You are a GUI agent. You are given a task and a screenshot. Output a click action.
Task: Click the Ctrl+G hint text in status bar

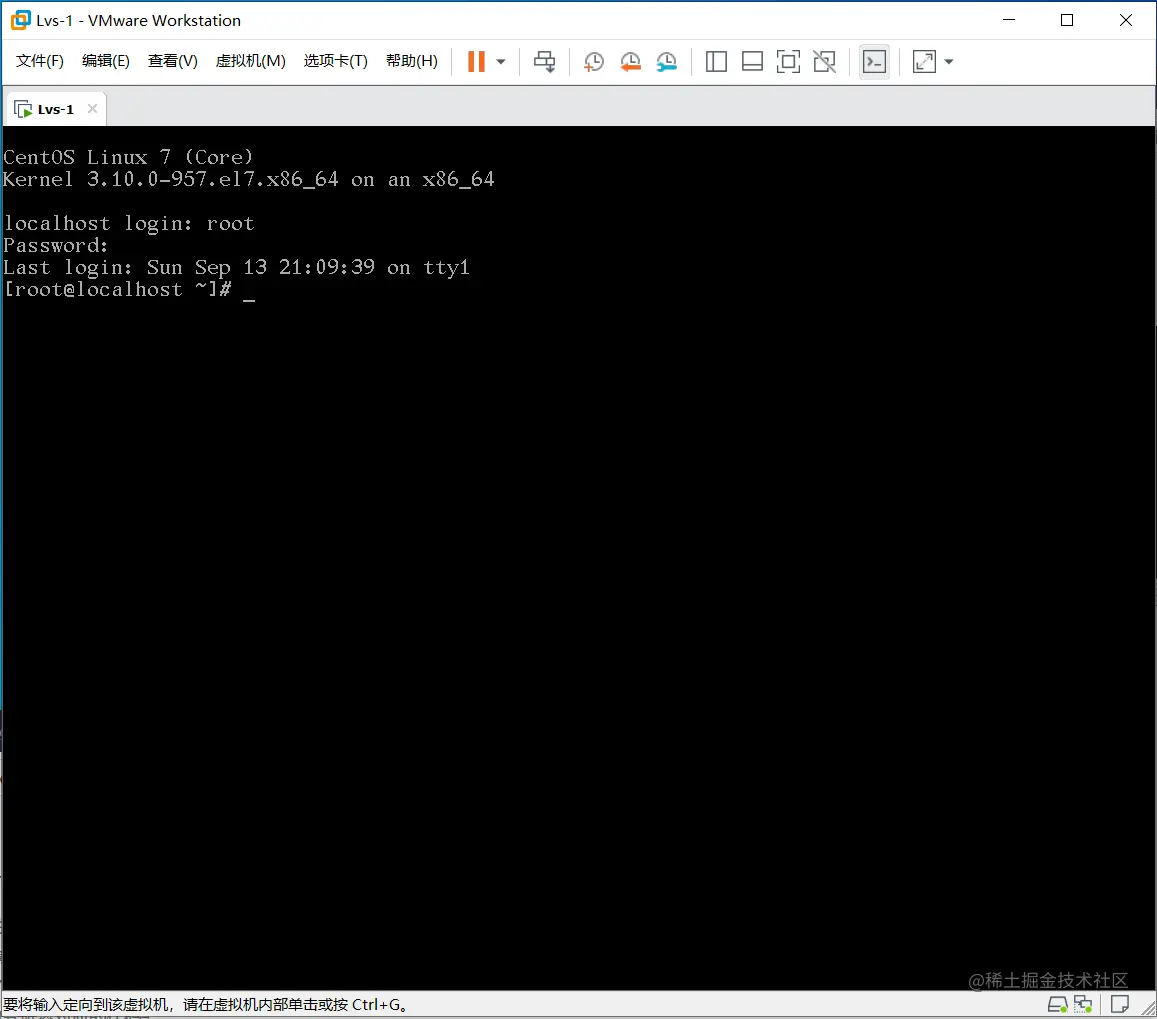(x=206, y=1004)
